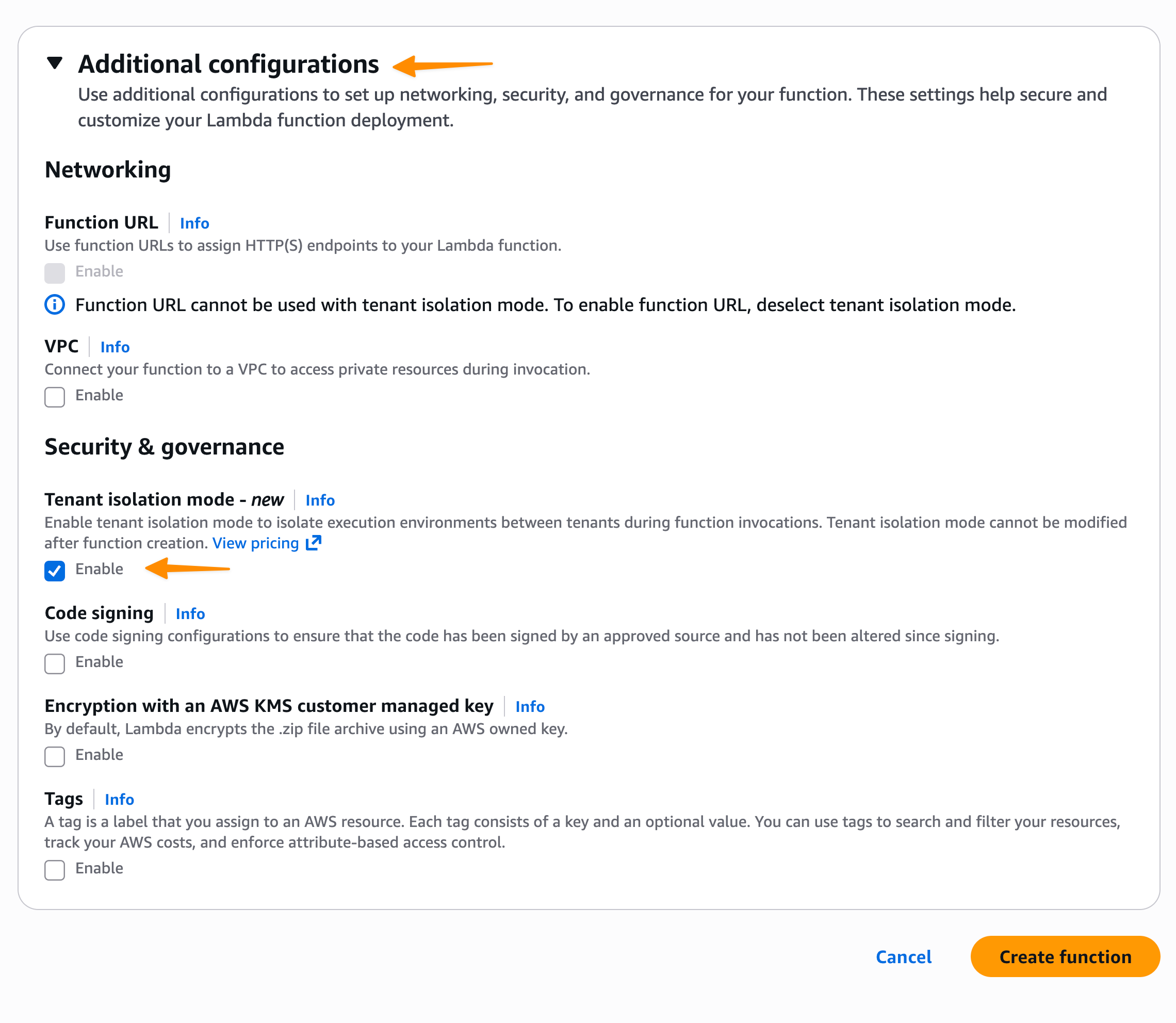Enable the Tags checkbox
The image size is (1176, 1023).
(55, 870)
